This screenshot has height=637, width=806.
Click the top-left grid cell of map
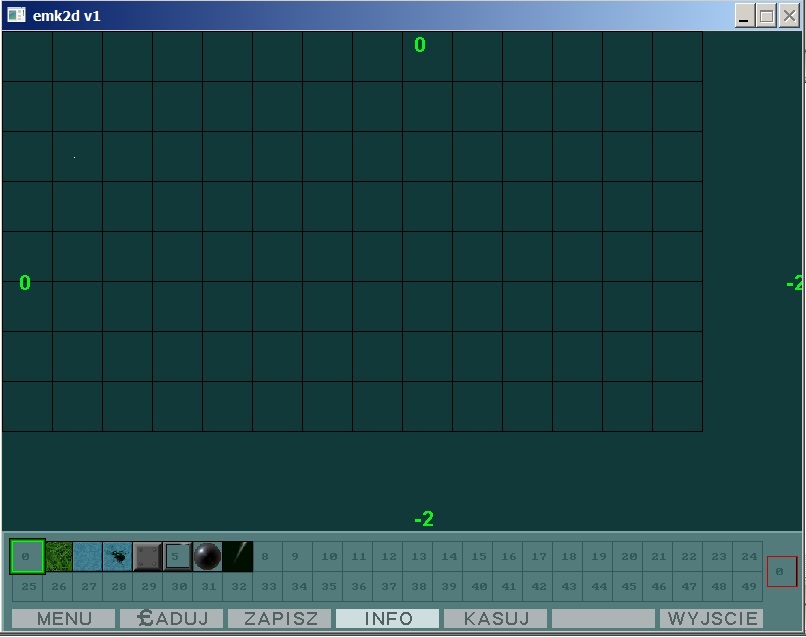(x=27, y=56)
